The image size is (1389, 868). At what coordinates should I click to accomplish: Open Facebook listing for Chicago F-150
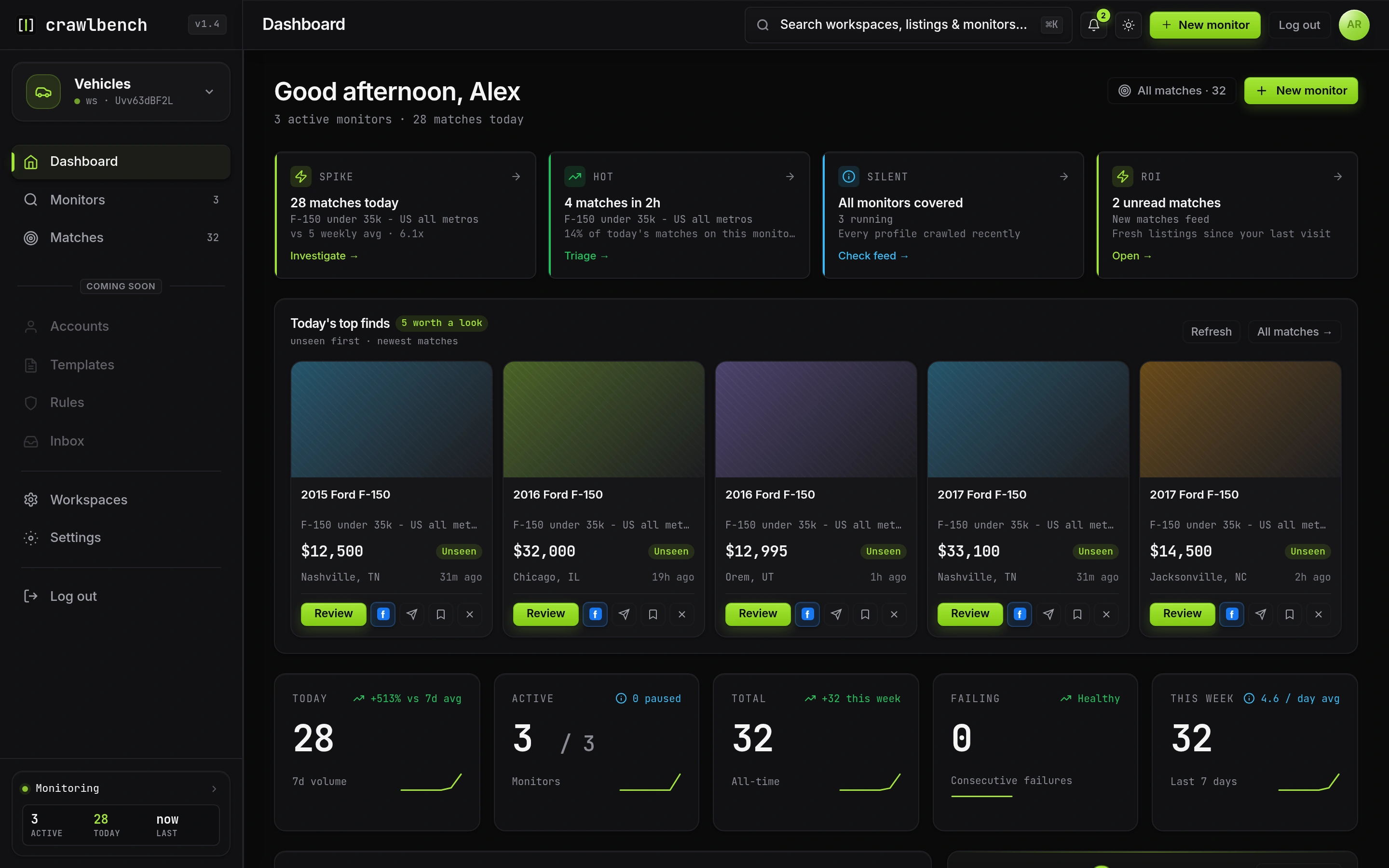tap(595, 614)
